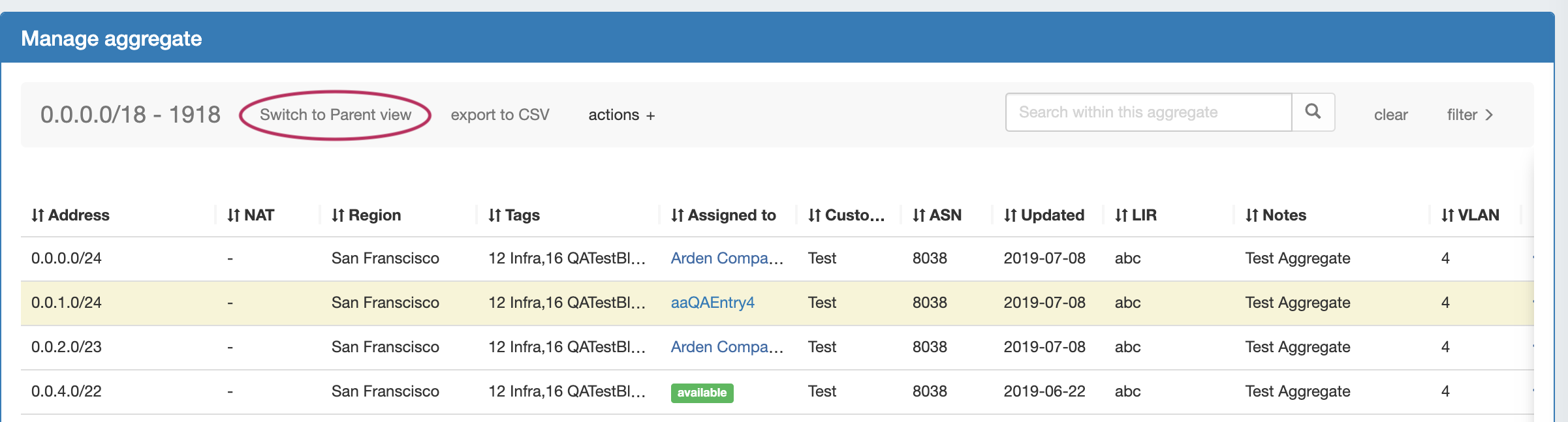The height and width of the screenshot is (422, 1568).
Task: Expand the filter panel chevron
Action: (x=1489, y=115)
